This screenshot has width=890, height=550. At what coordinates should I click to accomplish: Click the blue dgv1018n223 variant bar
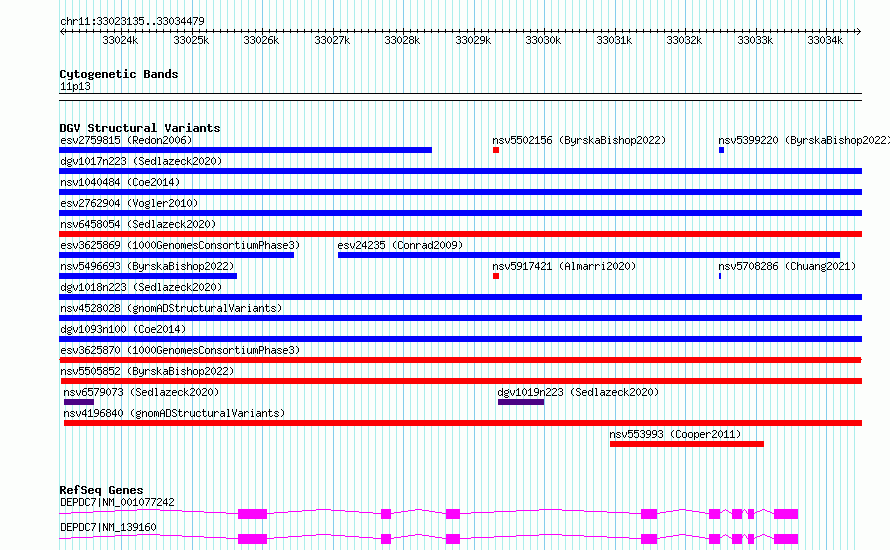pos(460,297)
